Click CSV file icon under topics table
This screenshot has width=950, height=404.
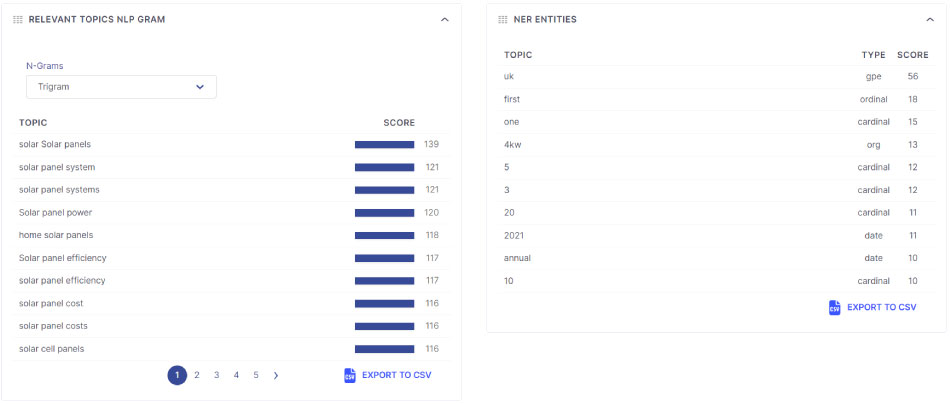(x=350, y=375)
